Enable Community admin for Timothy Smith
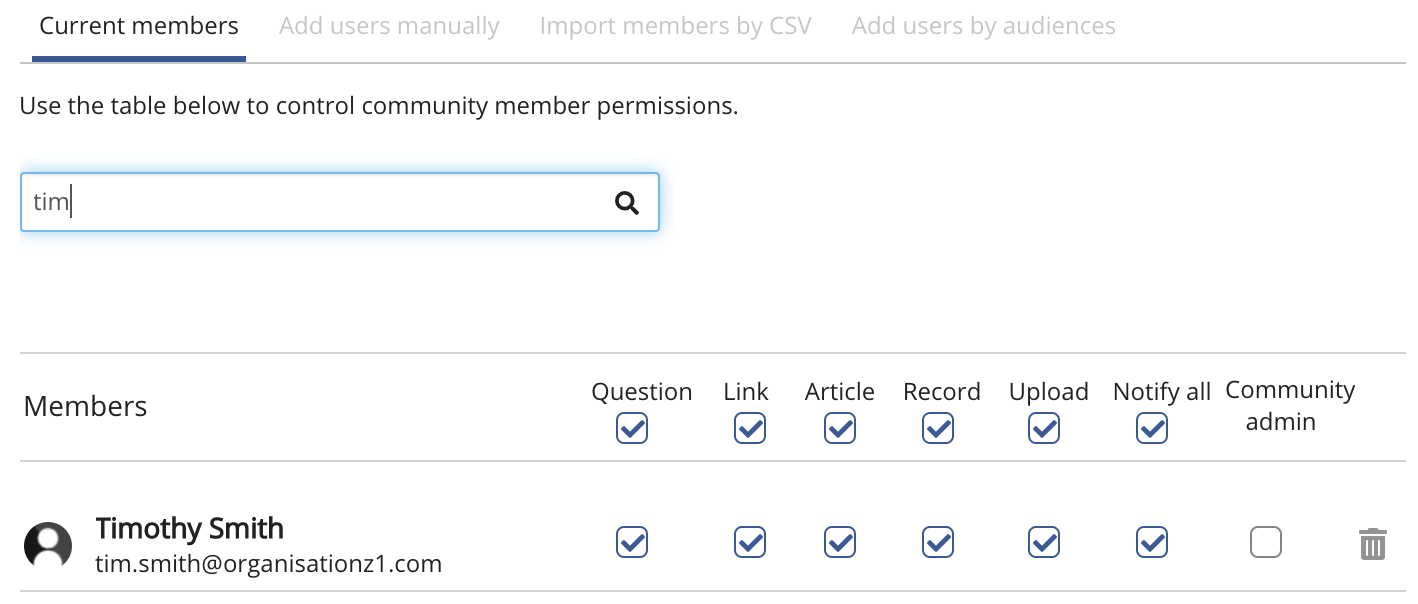 coord(1266,542)
